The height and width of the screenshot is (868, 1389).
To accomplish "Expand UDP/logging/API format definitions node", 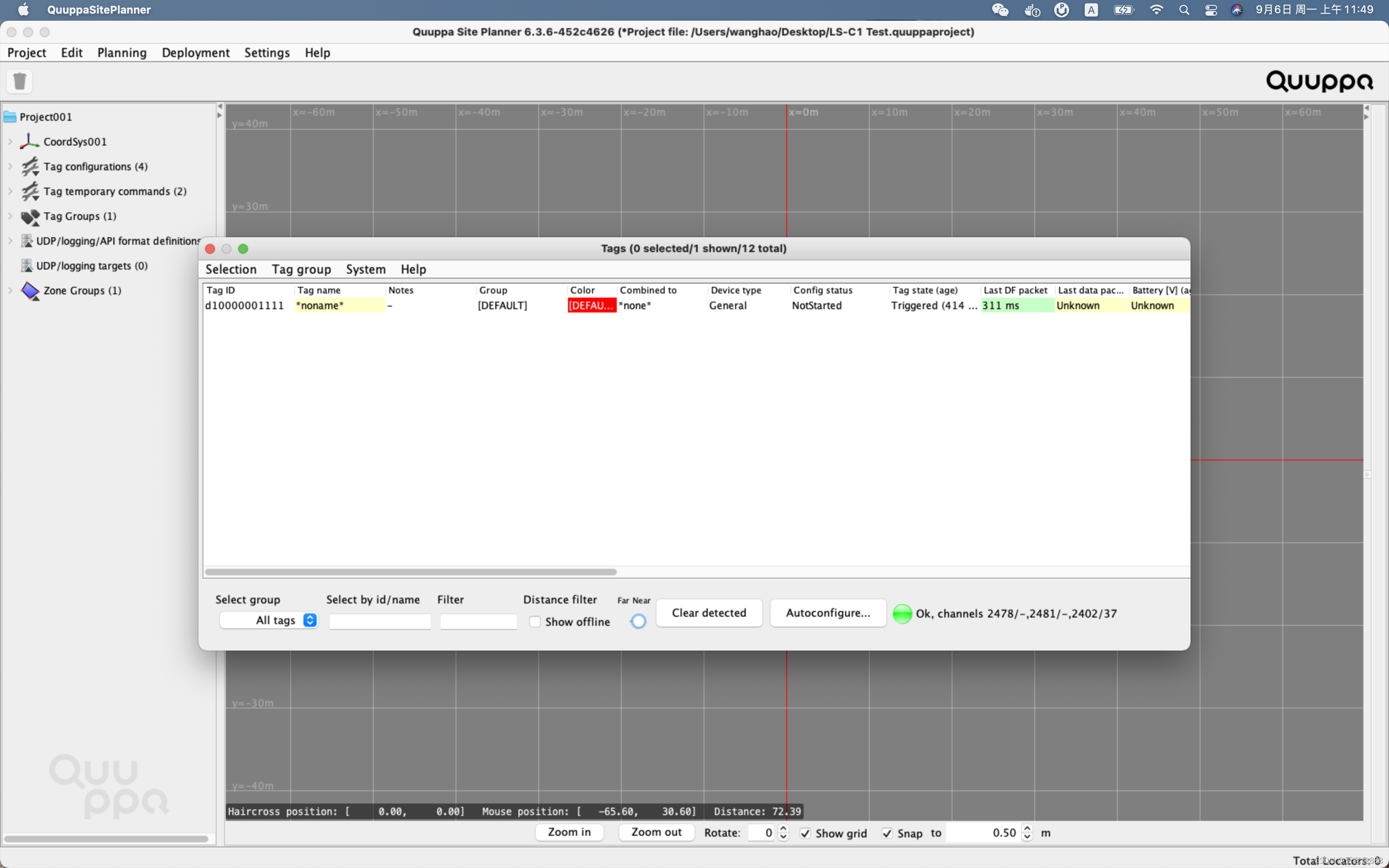I will [10, 241].
